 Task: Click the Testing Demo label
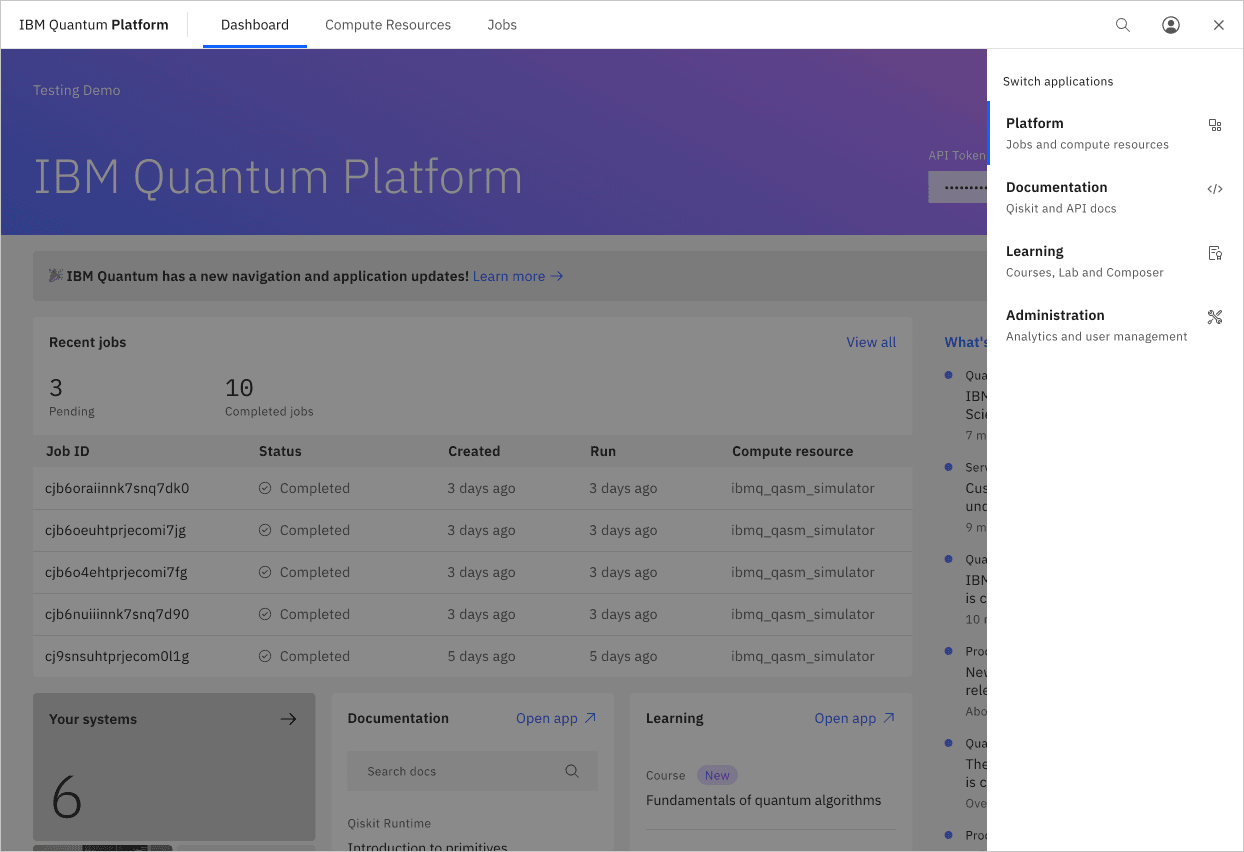pos(77,90)
